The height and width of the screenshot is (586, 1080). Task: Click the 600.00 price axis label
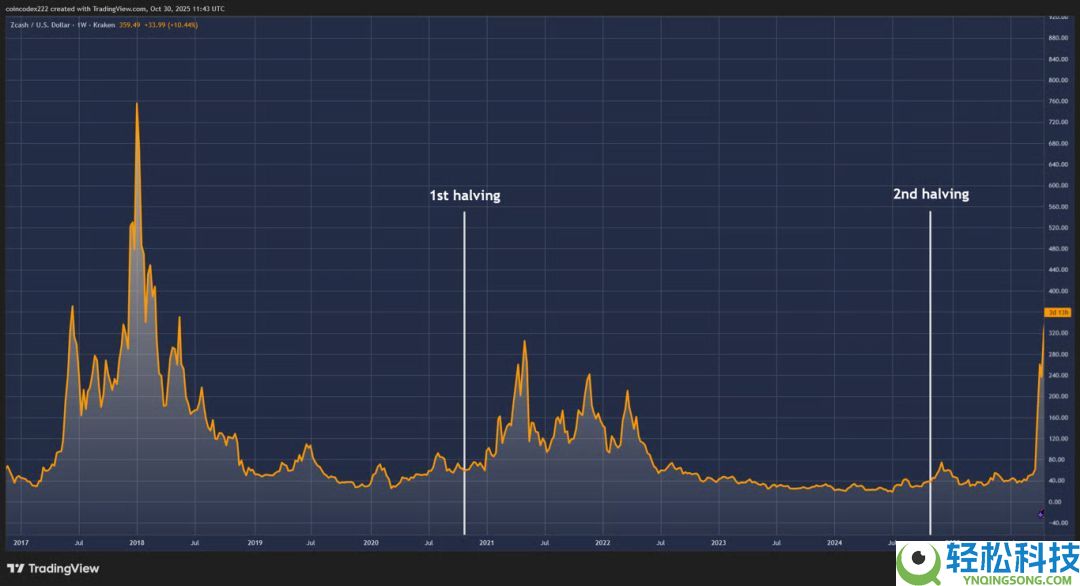tap(1057, 185)
